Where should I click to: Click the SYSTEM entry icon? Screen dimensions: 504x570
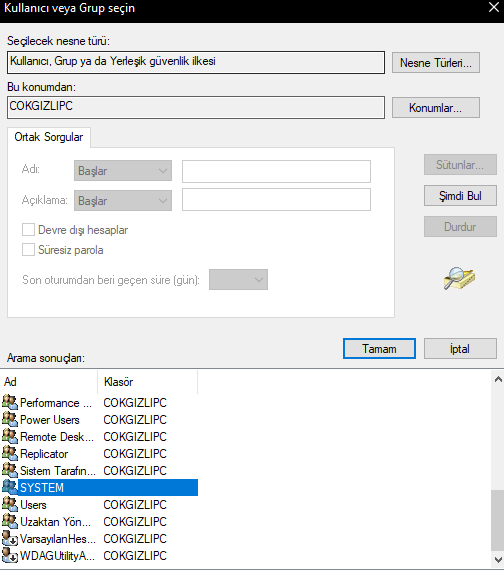tap(10, 487)
